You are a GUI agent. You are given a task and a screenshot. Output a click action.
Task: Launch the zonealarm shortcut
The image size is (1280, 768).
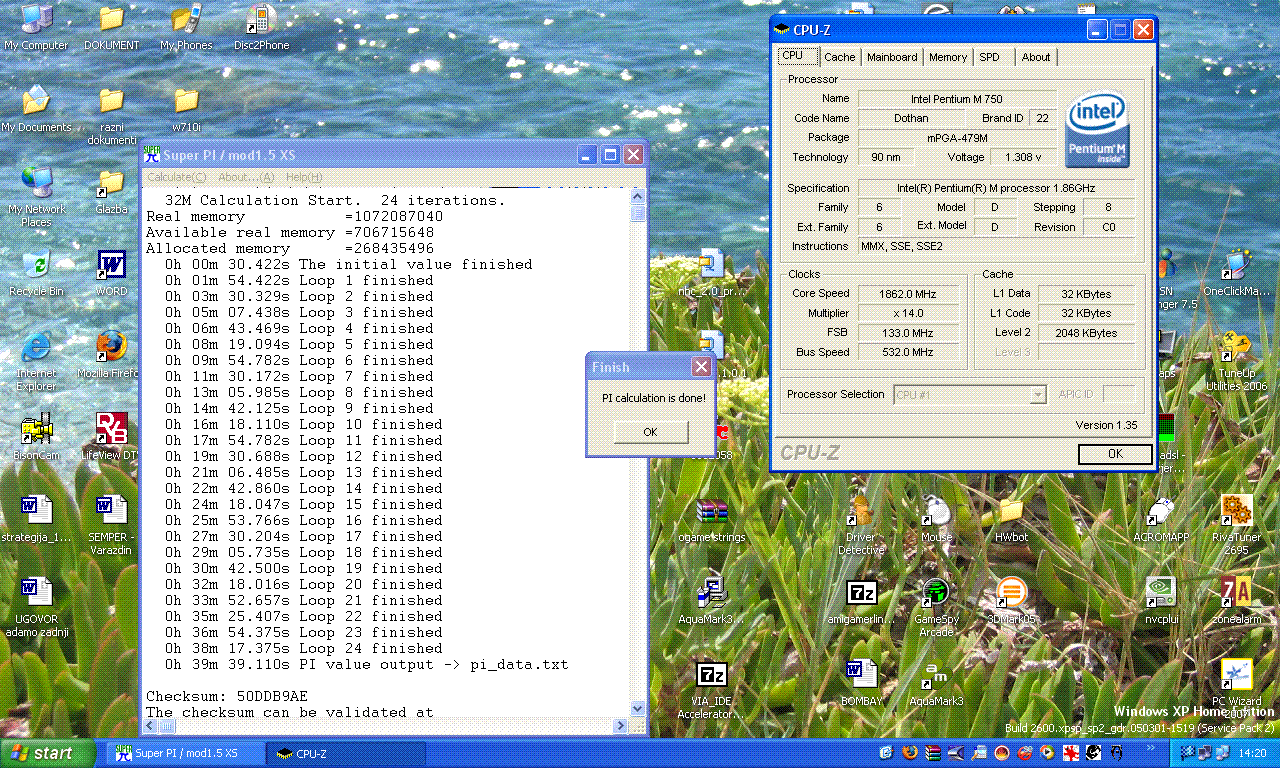tap(1236, 600)
